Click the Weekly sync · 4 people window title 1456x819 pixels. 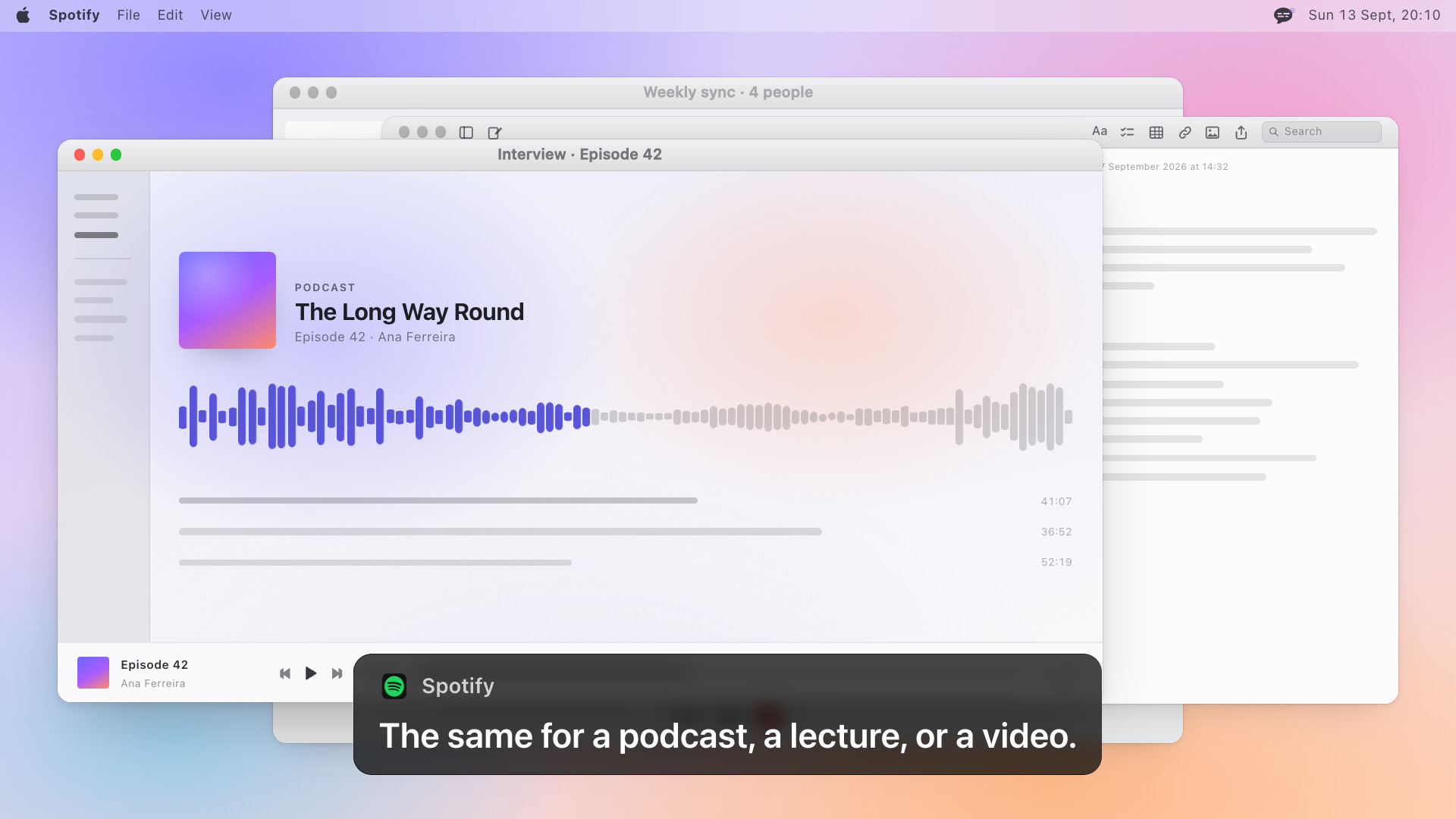point(728,93)
